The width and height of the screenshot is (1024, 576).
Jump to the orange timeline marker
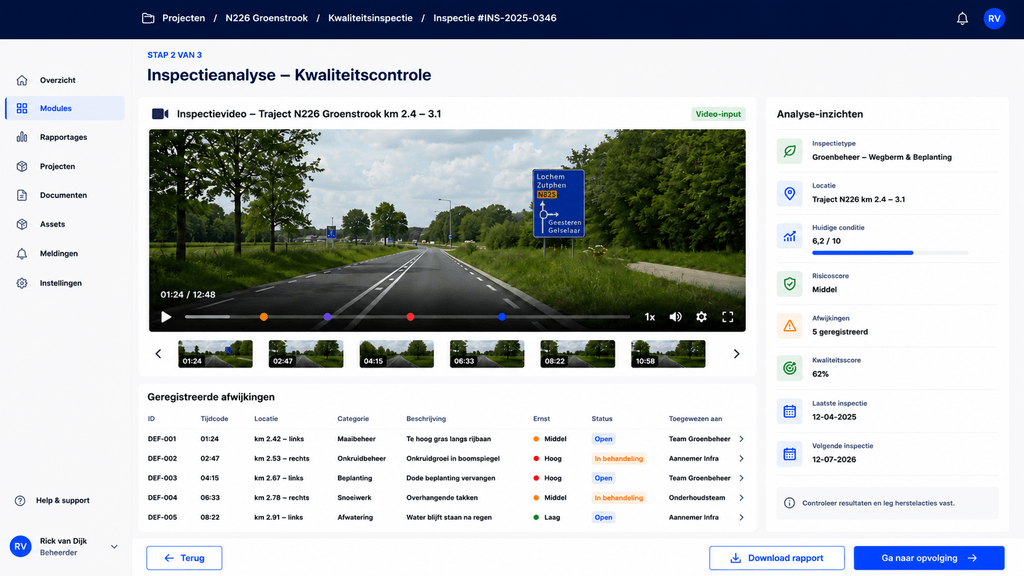pyautogui.click(x=264, y=317)
